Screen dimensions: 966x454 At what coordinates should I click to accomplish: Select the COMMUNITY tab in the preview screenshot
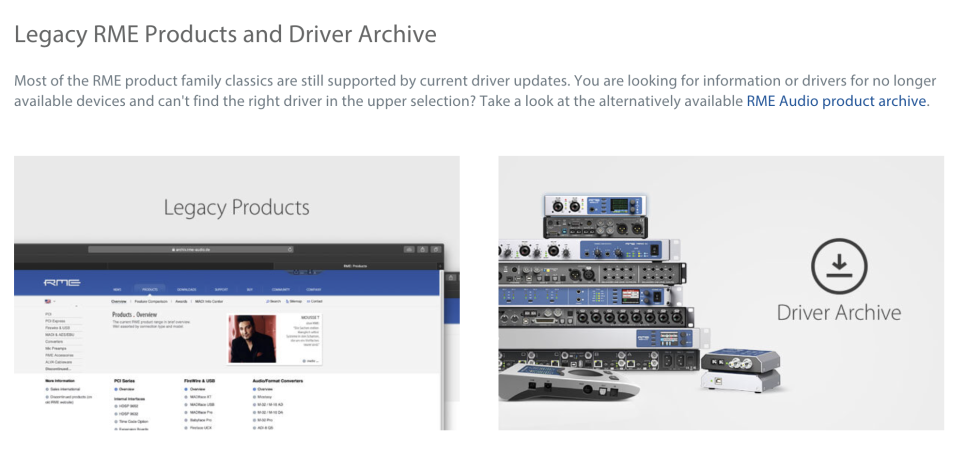(x=280, y=290)
